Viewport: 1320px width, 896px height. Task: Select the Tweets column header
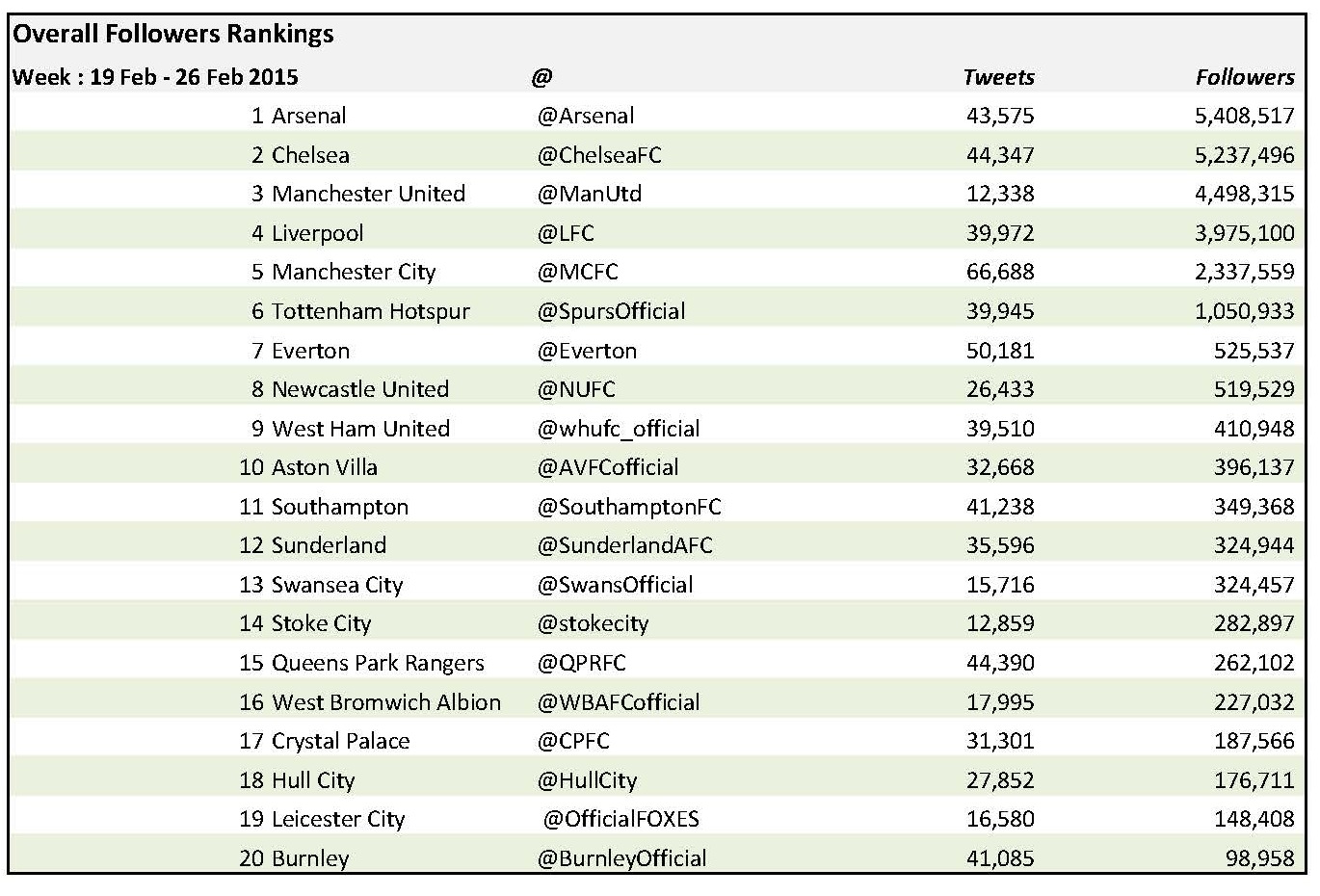tap(998, 78)
